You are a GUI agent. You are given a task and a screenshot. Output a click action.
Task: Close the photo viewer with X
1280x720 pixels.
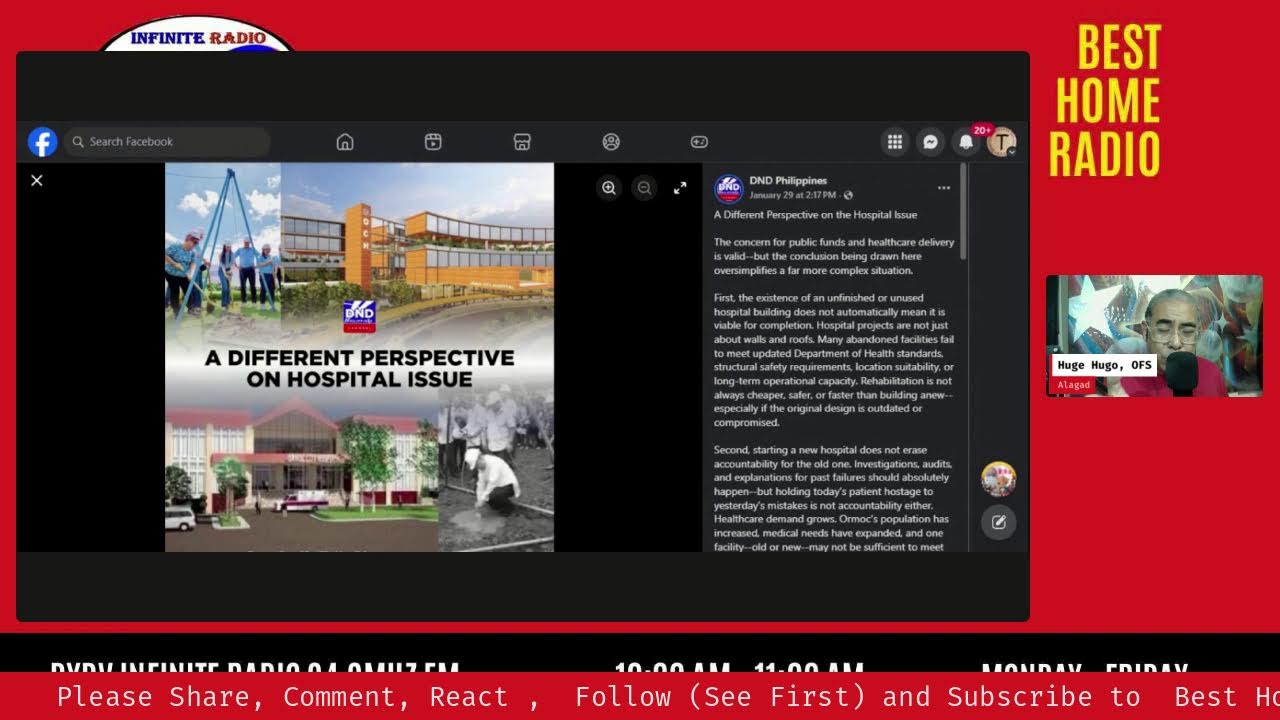pos(37,180)
